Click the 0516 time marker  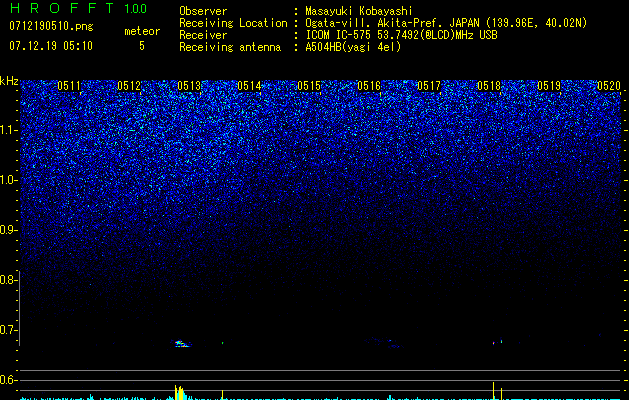point(369,86)
